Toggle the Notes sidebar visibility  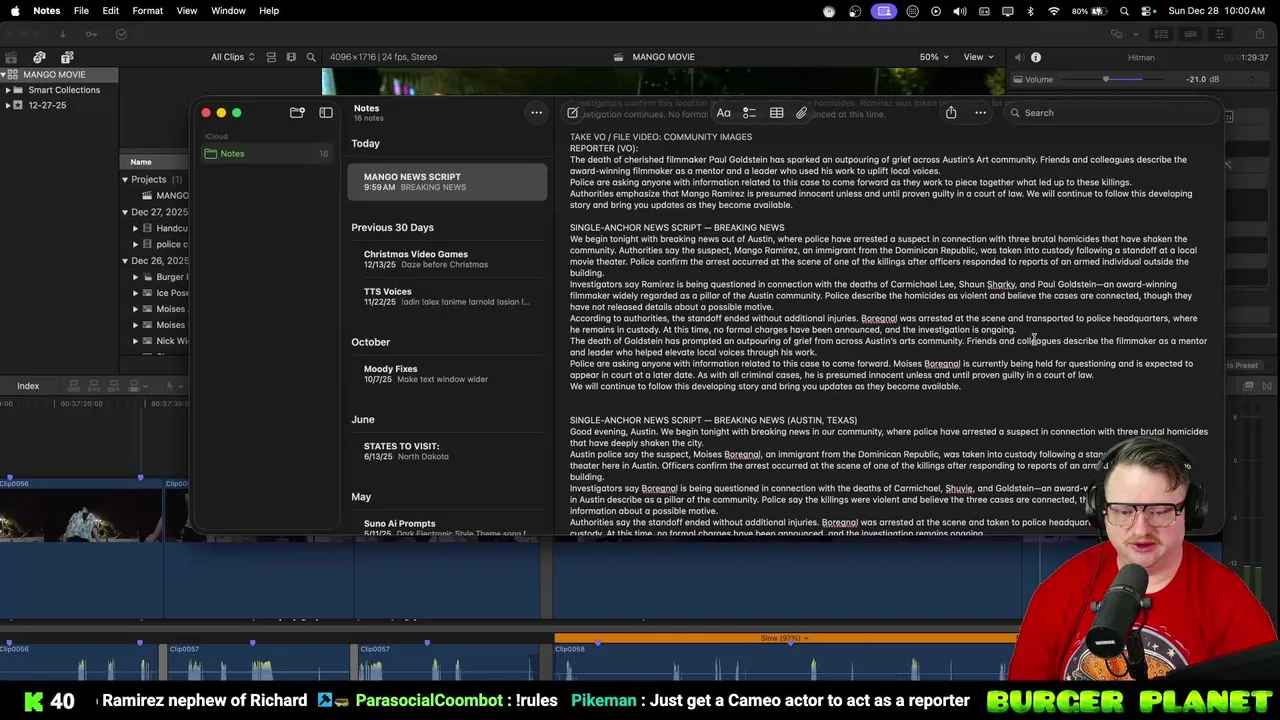326,113
